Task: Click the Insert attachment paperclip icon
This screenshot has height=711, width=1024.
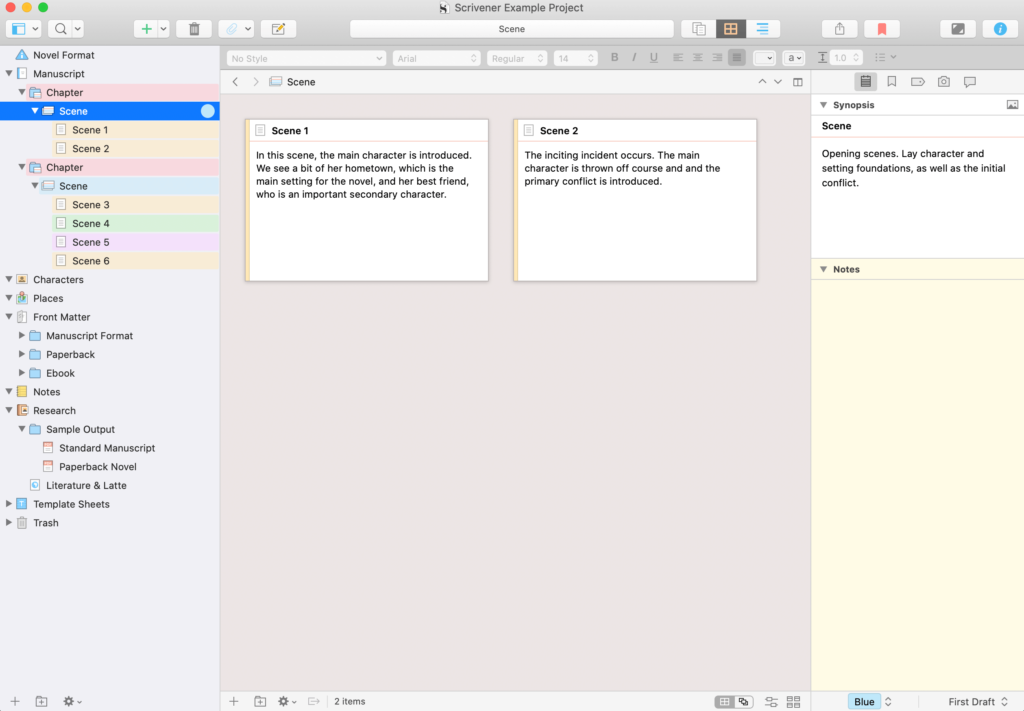Action: (x=232, y=29)
